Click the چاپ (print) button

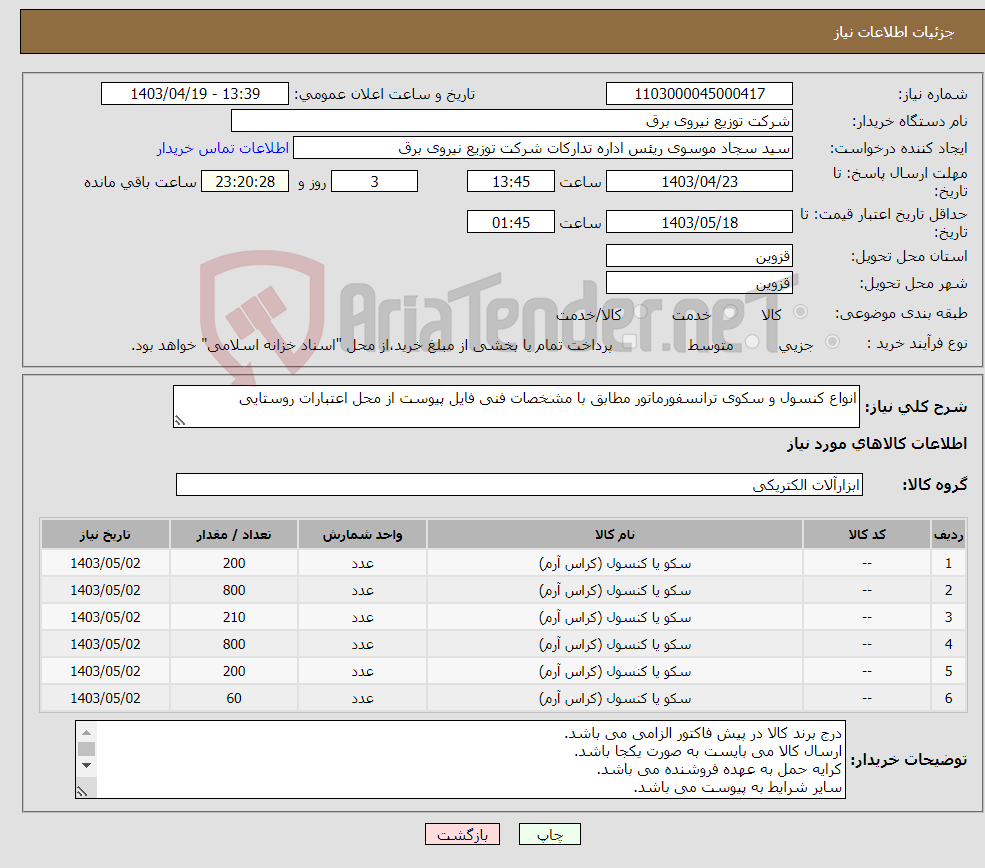(x=550, y=834)
